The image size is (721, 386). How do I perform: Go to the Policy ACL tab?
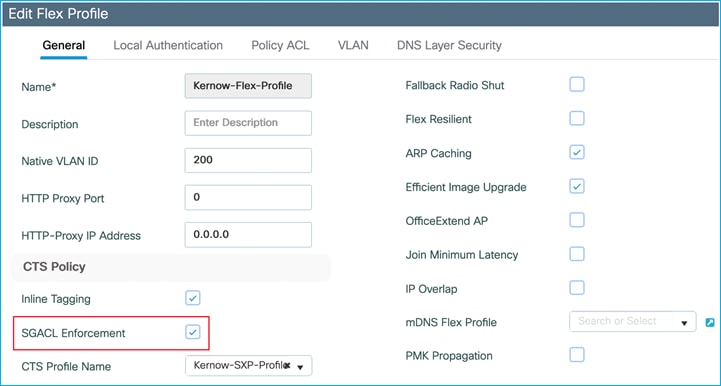tap(280, 45)
